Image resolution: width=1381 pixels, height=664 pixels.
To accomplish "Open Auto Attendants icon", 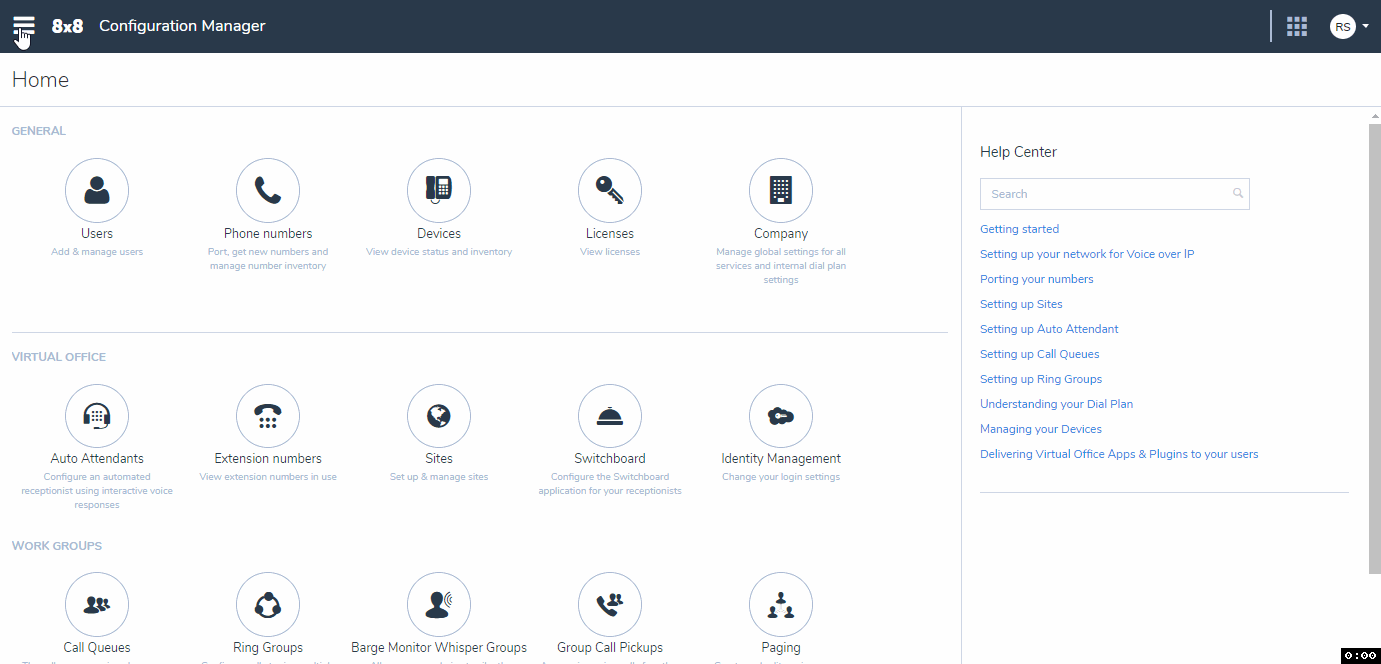I will [x=97, y=416].
